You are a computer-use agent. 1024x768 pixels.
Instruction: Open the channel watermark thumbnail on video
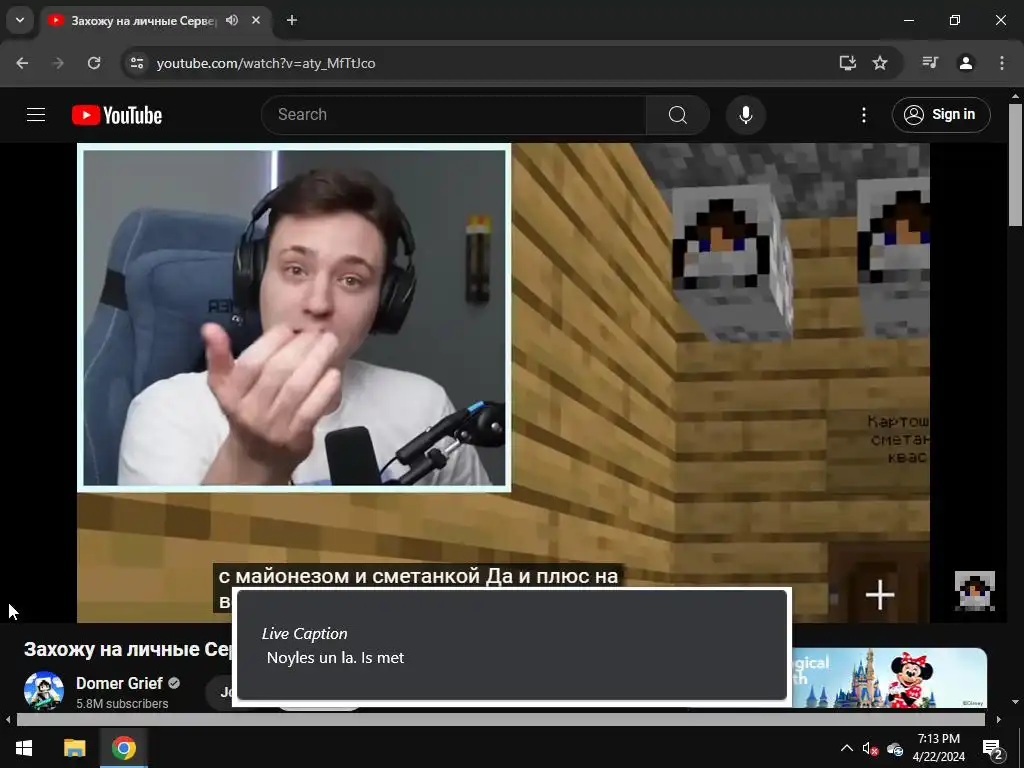975,591
